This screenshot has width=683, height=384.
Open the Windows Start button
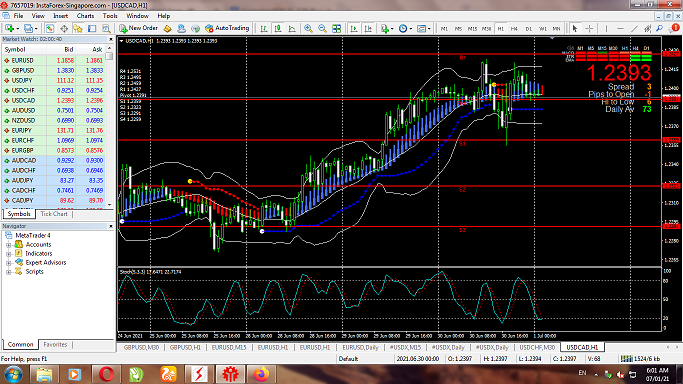[13, 374]
